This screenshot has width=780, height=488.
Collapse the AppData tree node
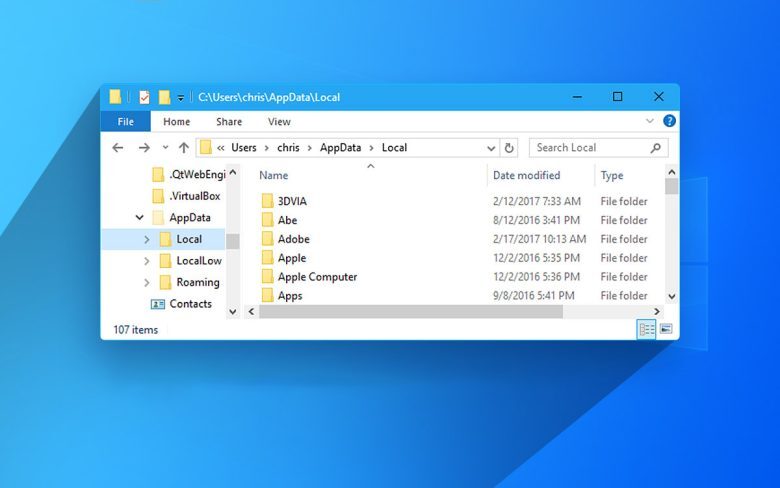pyautogui.click(x=139, y=217)
